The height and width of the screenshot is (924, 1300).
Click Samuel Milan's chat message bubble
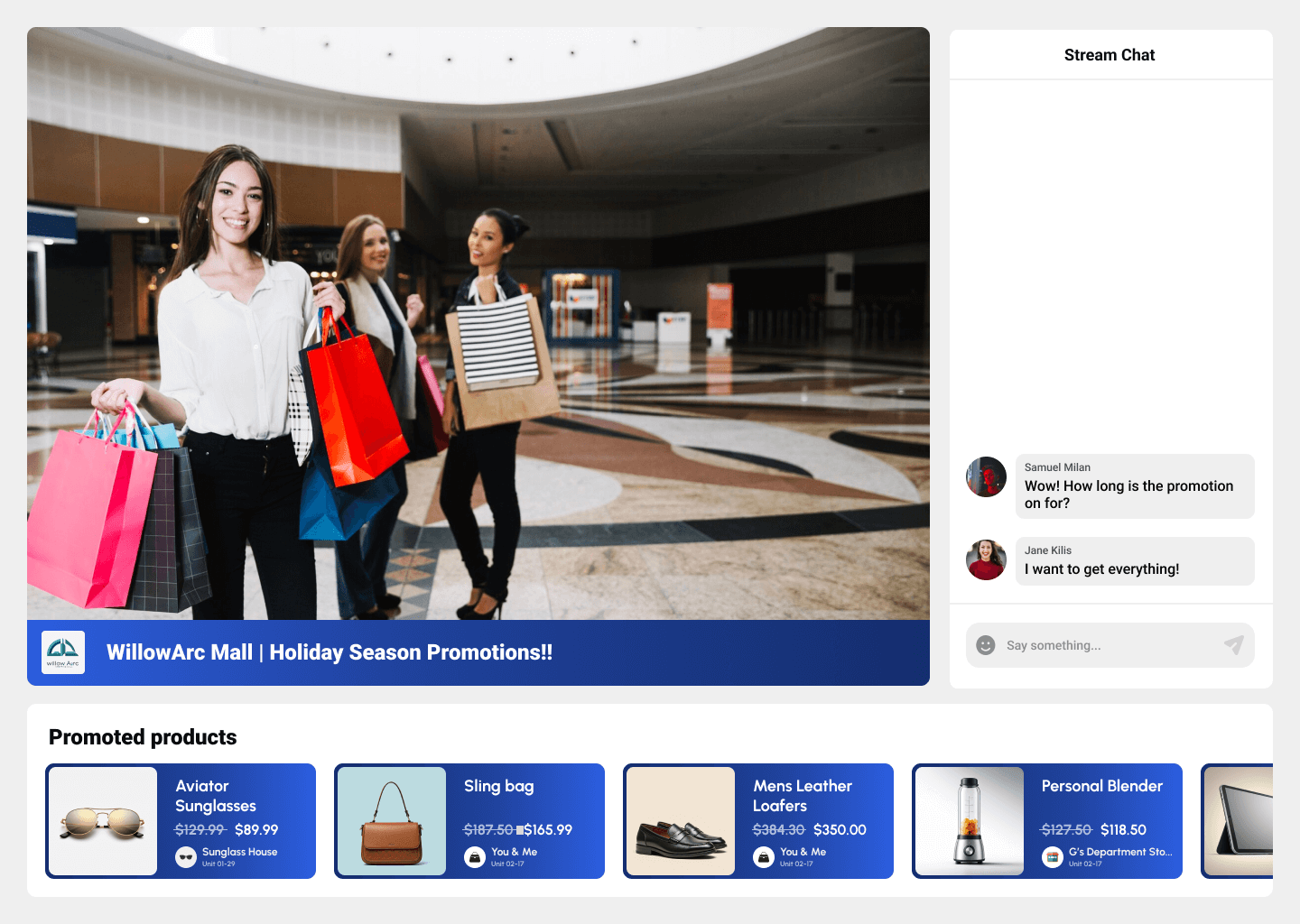pos(1135,486)
